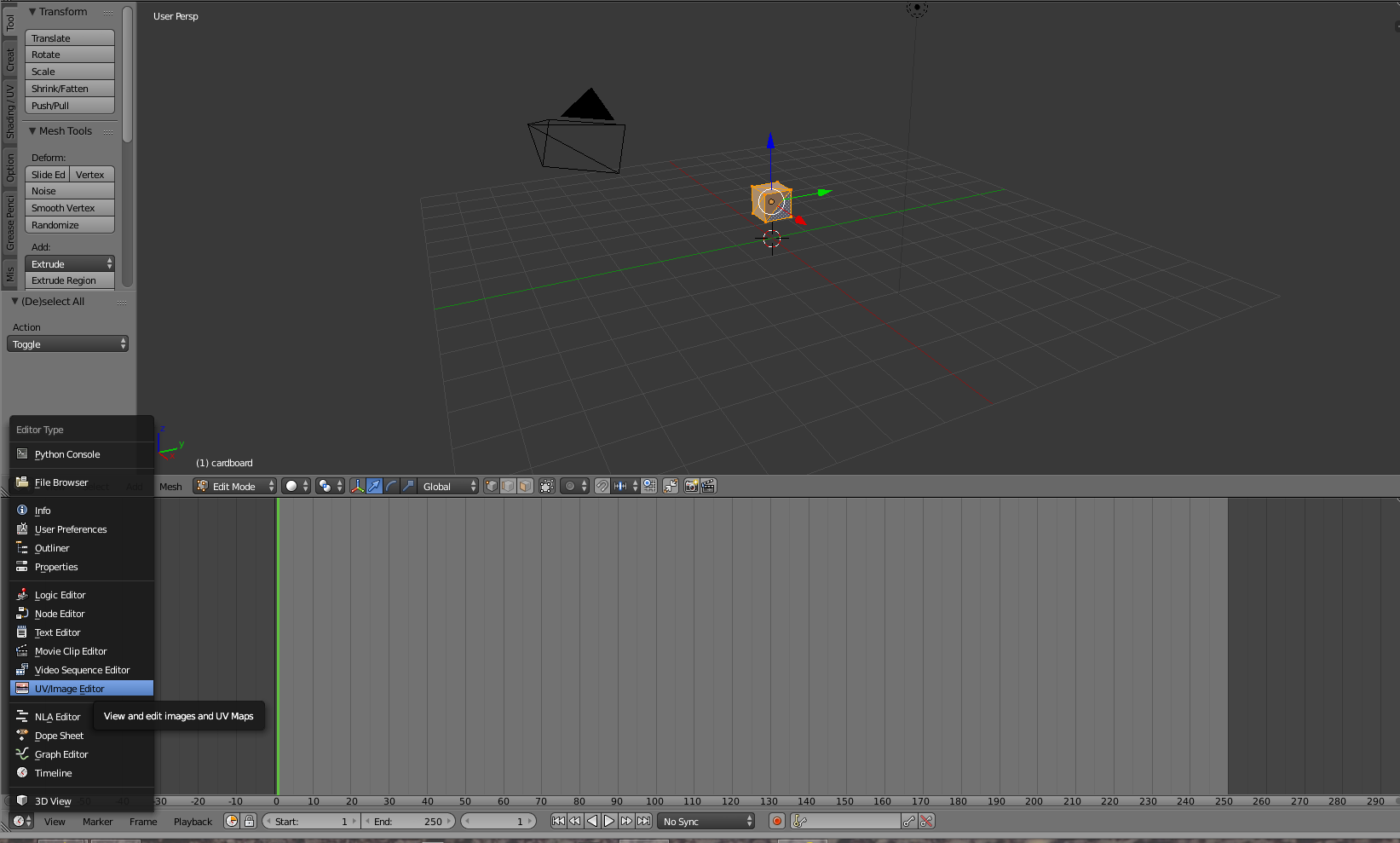Open viewport shading sphere dropdown
This screenshot has height=843, width=1400.
pos(296,486)
